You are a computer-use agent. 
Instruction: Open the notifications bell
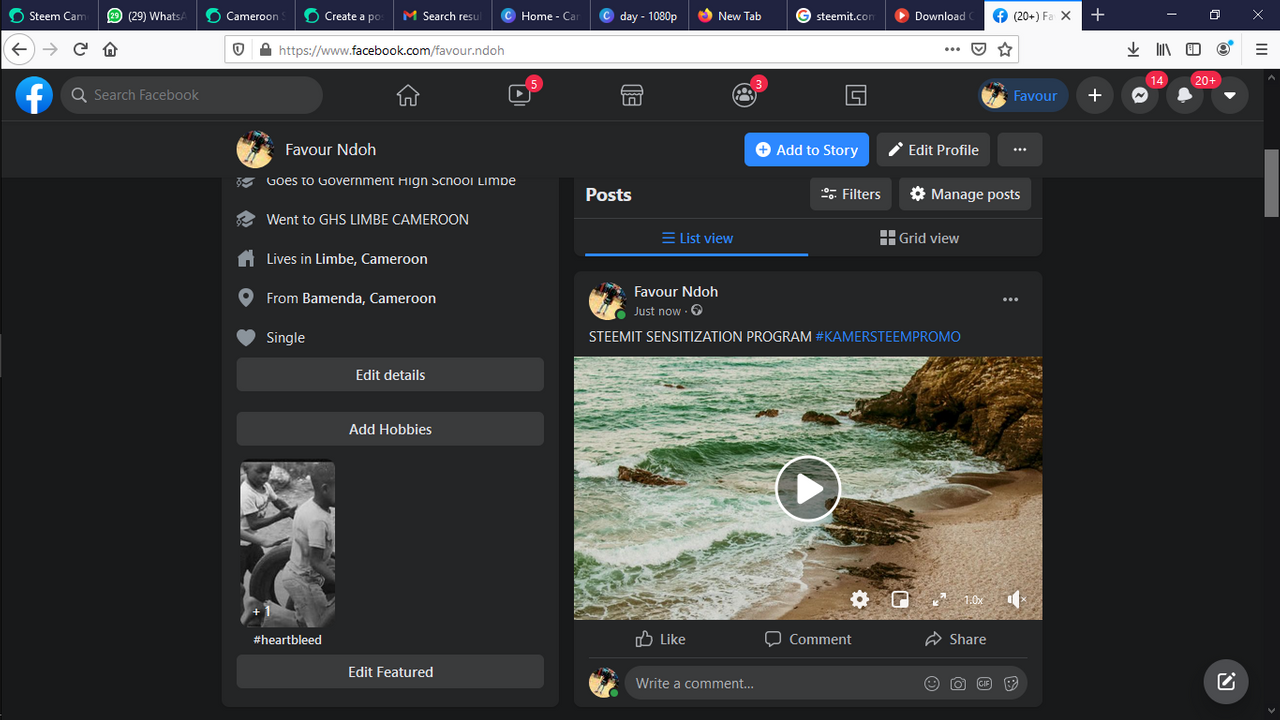point(1184,95)
